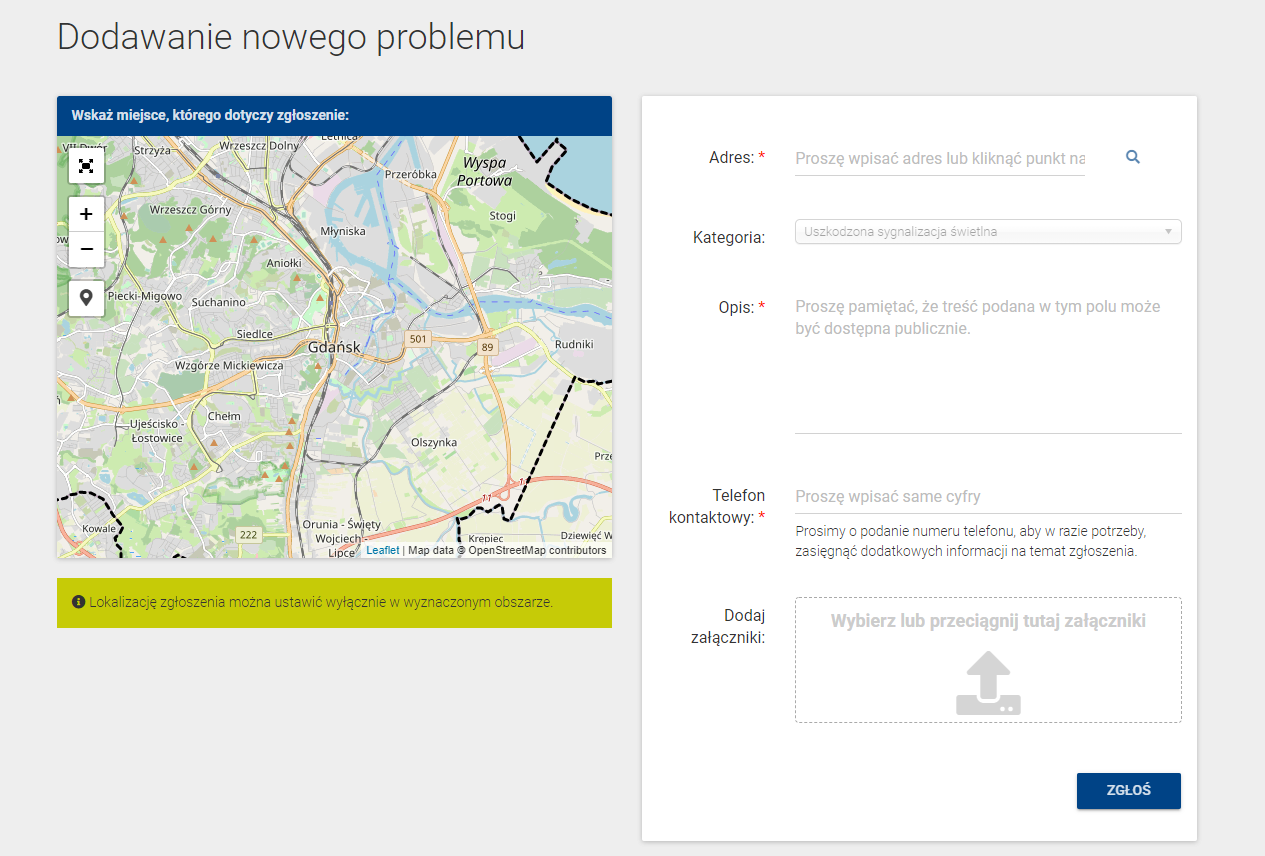This screenshot has width=1265, height=856.
Task: Toggle fullscreen map view icon
Action: pyautogui.click(x=86, y=165)
